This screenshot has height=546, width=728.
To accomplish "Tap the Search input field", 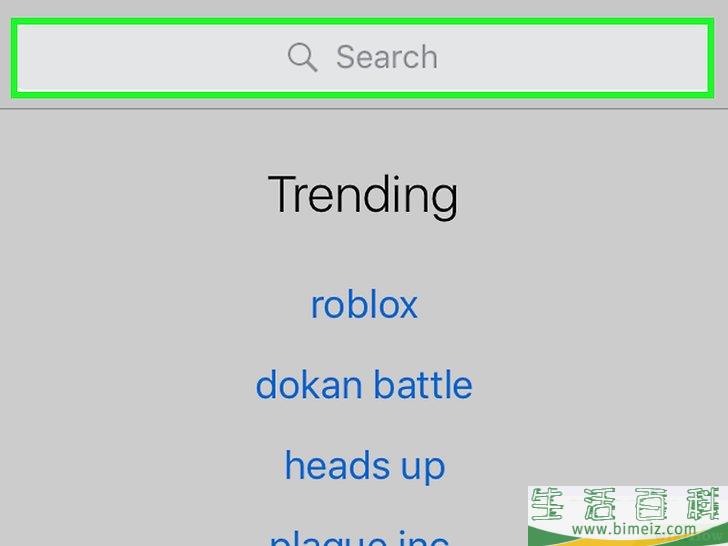I will [x=363, y=58].
